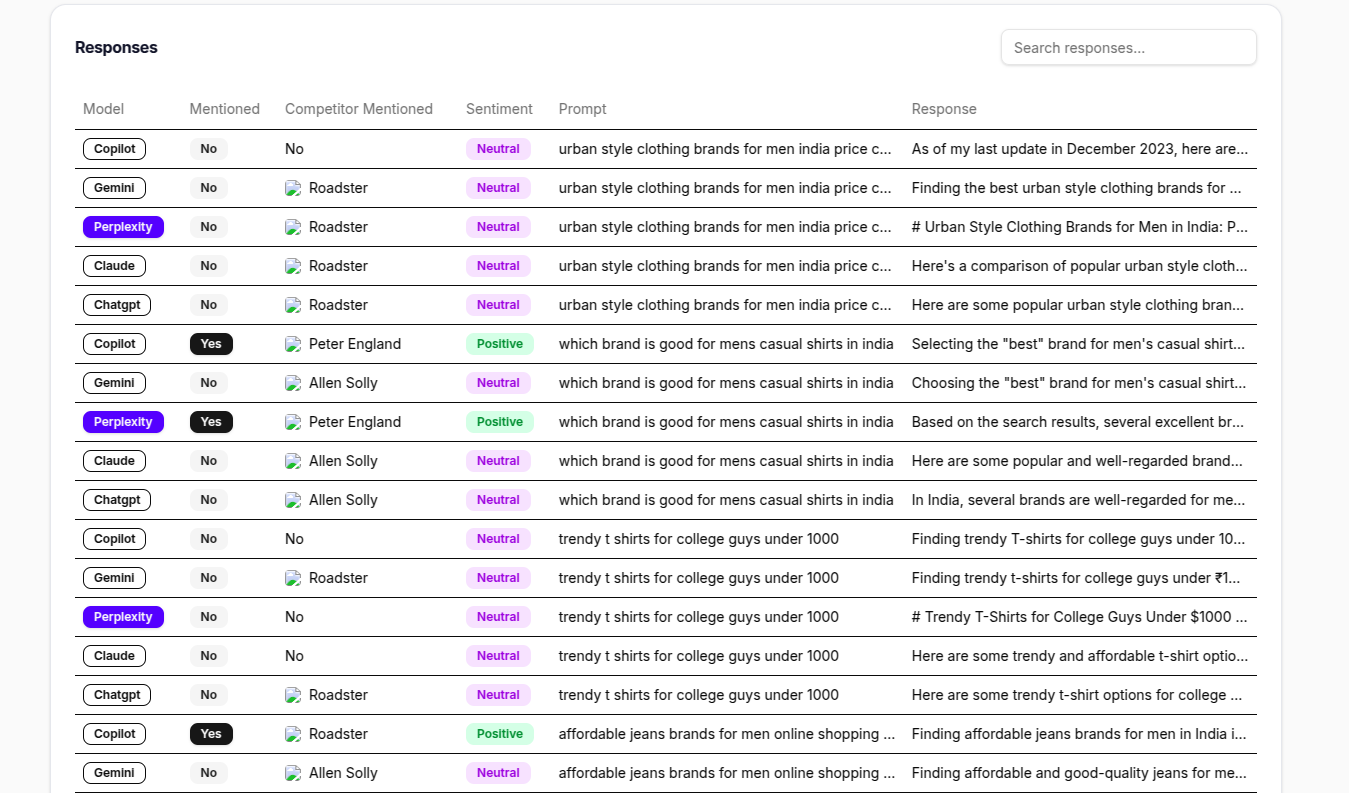Open response "As of my last update in December 2023"
This screenshot has width=1349, height=793.
1080,149
